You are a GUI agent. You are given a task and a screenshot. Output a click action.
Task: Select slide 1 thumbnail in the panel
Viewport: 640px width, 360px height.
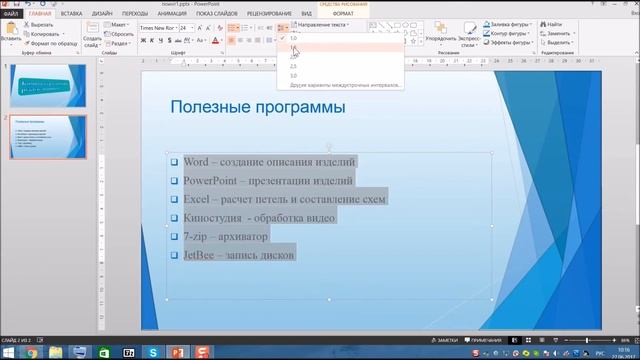coord(48,85)
